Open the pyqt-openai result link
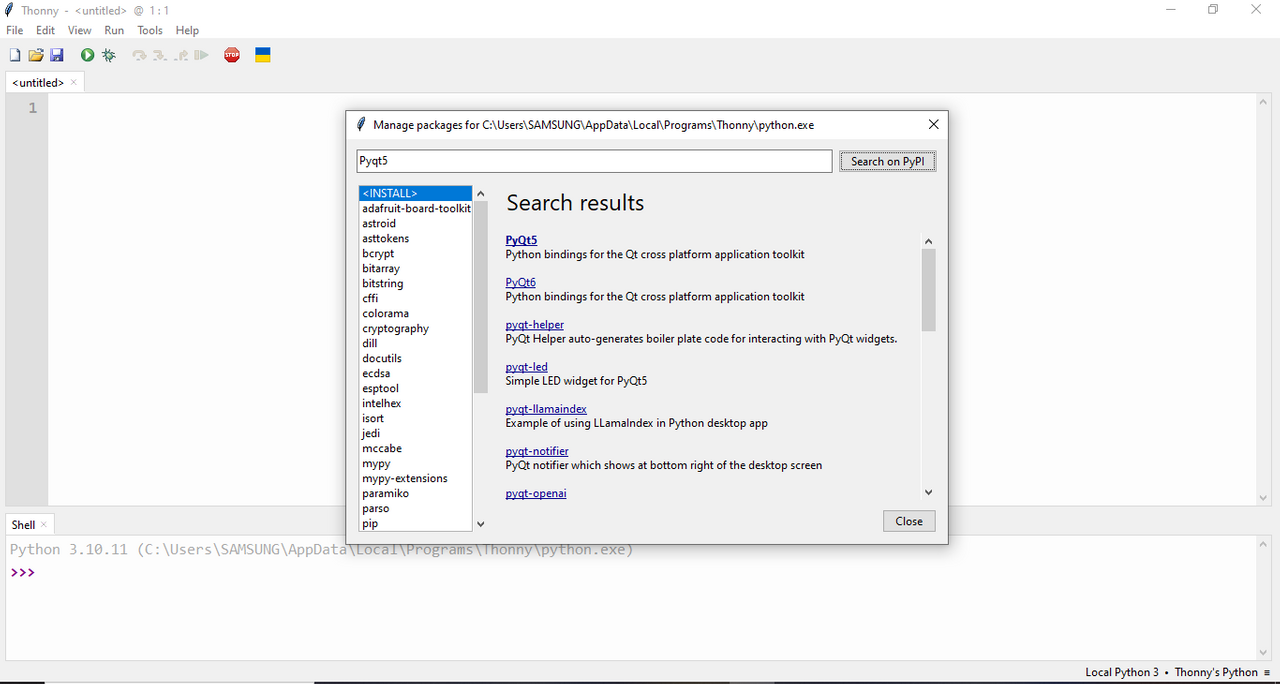Viewport: 1280px width, 684px height. coord(536,493)
